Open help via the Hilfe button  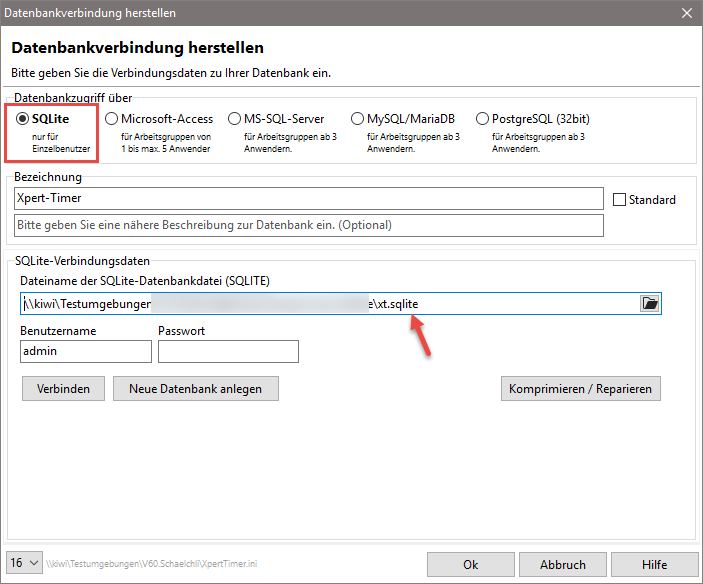click(655, 565)
